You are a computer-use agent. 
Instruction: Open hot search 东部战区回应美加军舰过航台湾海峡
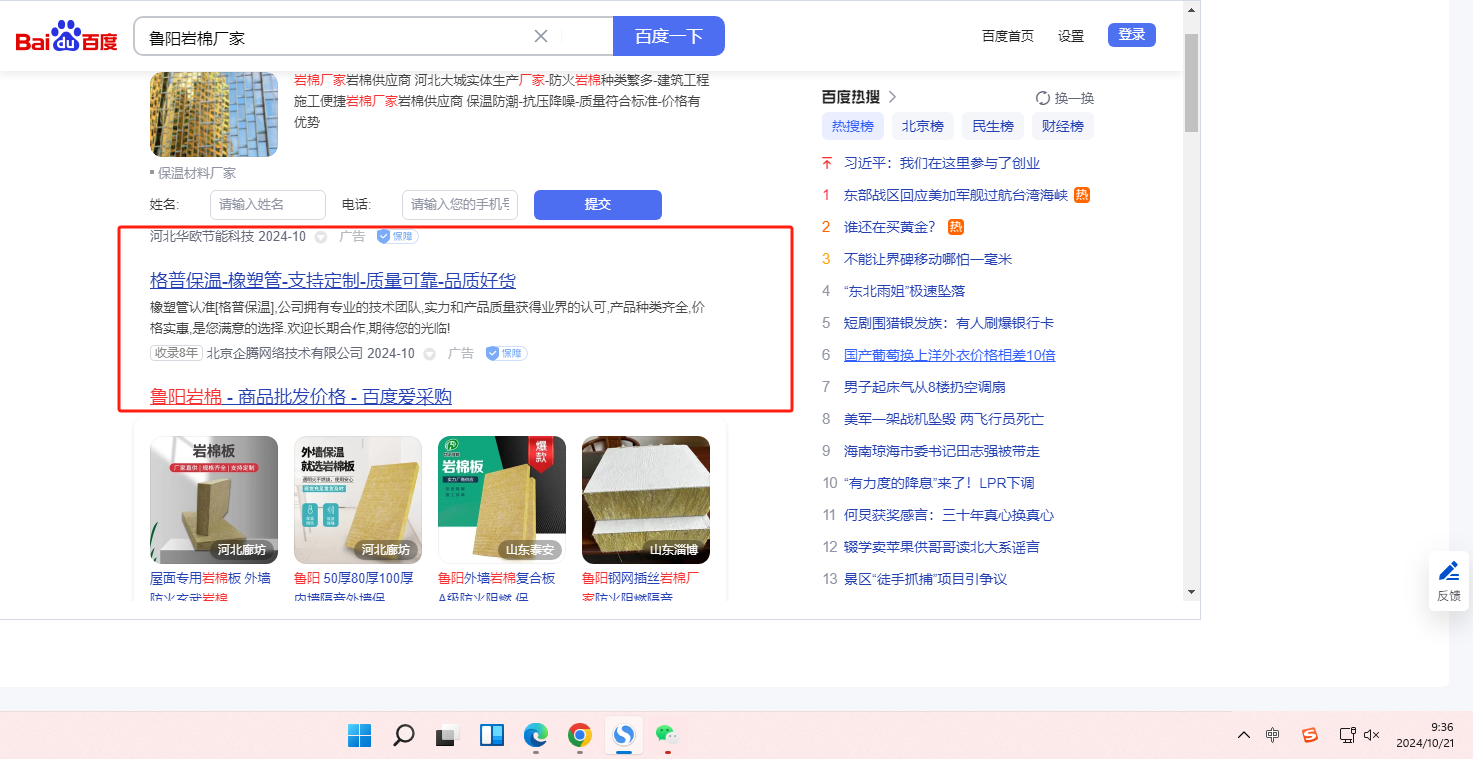pos(956,195)
